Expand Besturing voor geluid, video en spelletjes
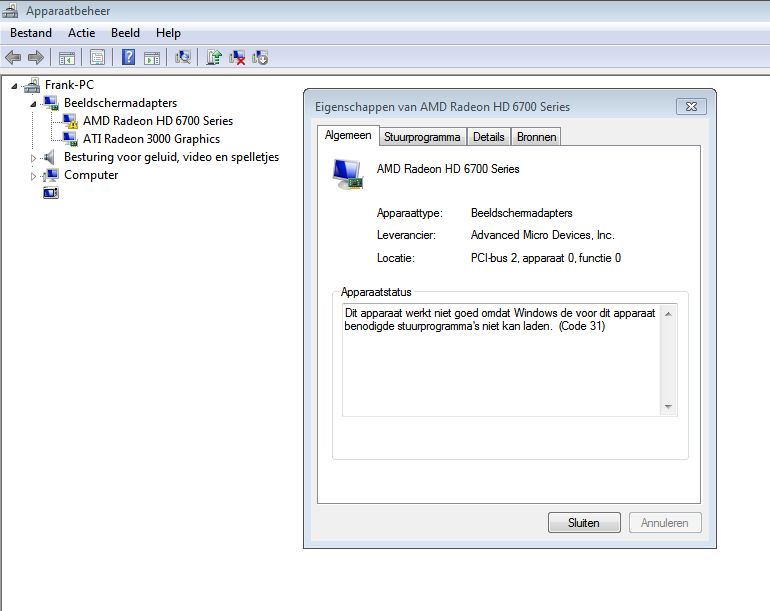 click(33, 158)
